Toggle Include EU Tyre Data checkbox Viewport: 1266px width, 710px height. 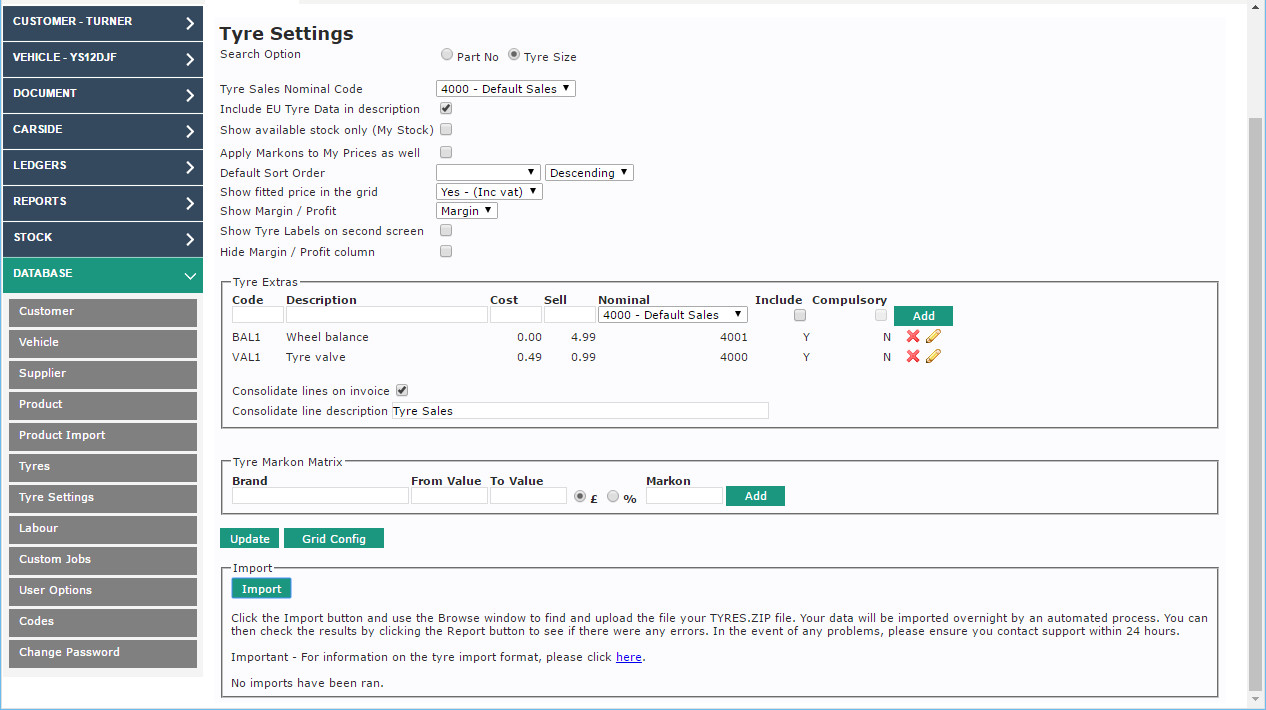pyautogui.click(x=446, y=109)
